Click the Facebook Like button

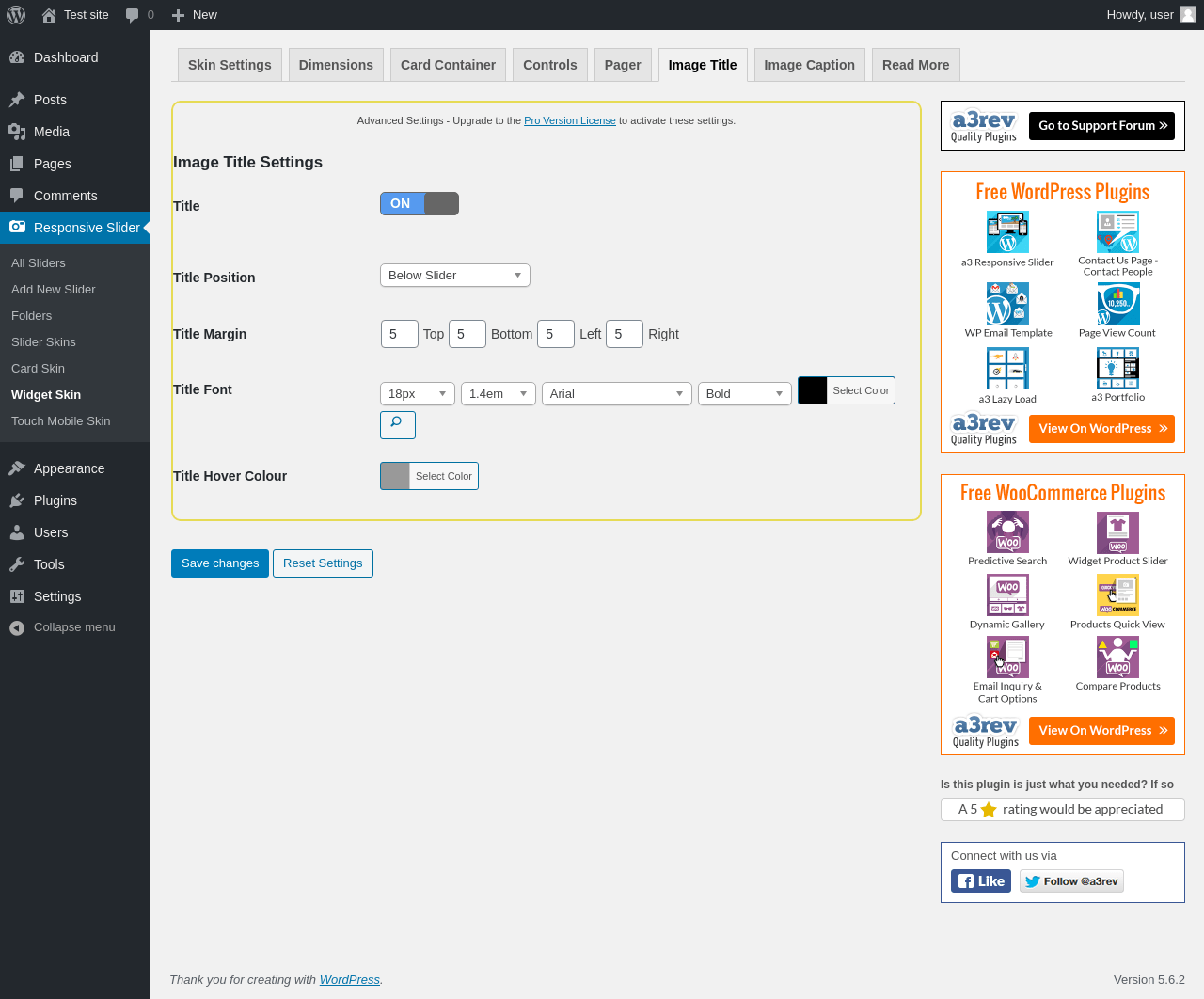pyautogui.click(x=981, y=881)
